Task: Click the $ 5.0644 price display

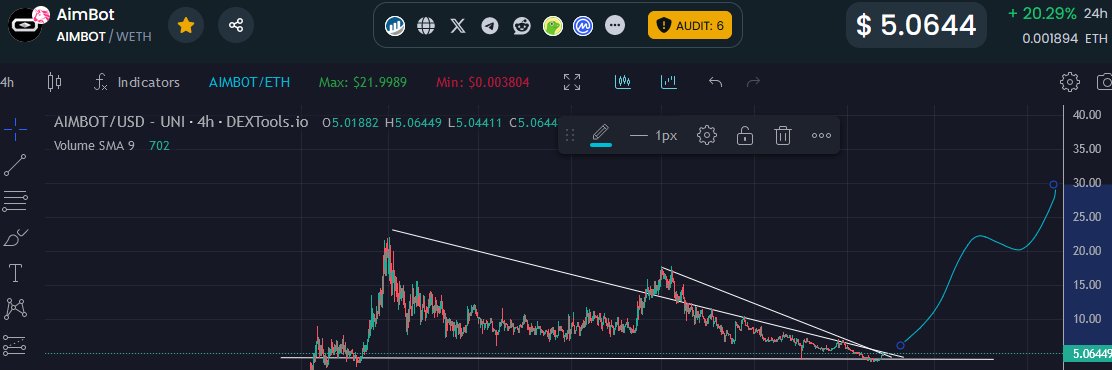Action: click(x=916, y=26)
